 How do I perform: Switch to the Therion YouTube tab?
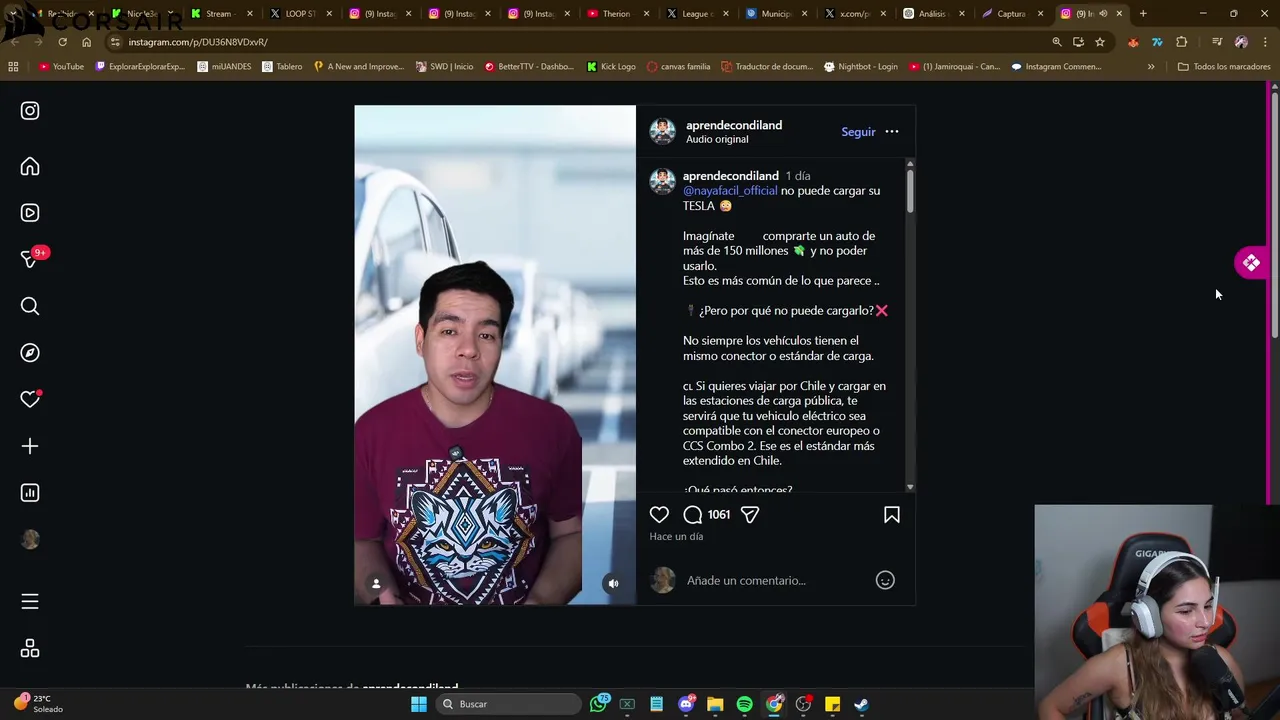pos(616,14)
